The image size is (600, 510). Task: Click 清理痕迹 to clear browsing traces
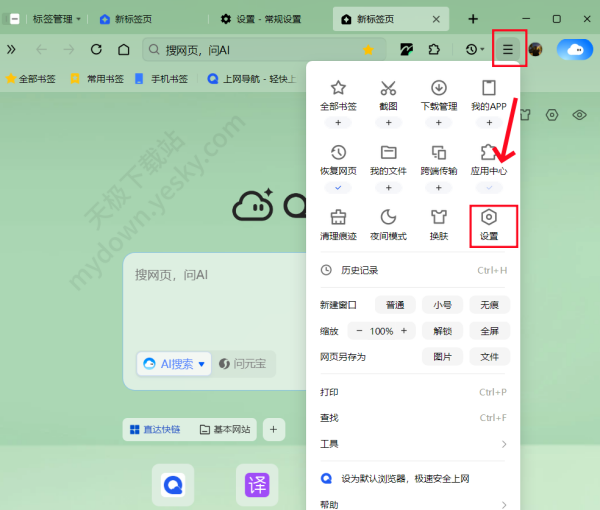pyautogui.click(x=338, y=223)
